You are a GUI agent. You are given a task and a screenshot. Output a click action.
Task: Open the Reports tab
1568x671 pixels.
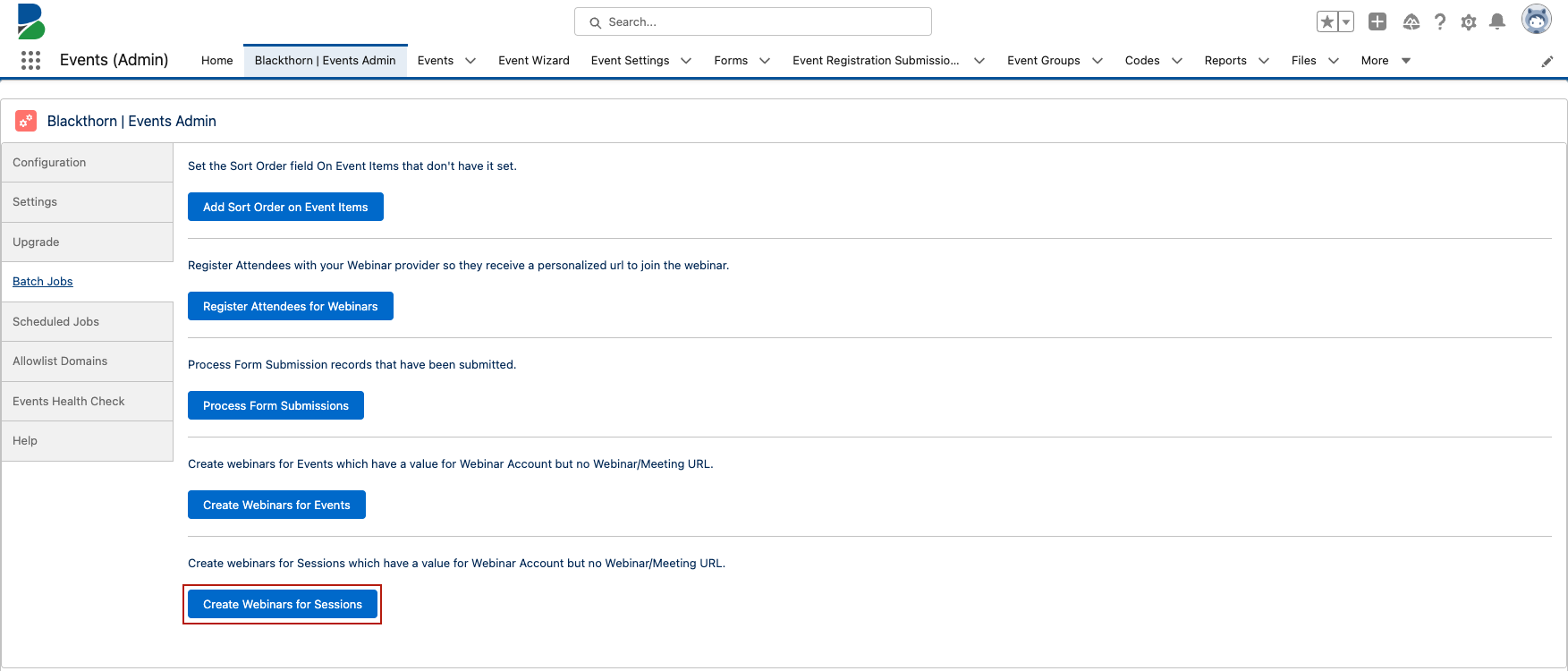click(1225, 60)
